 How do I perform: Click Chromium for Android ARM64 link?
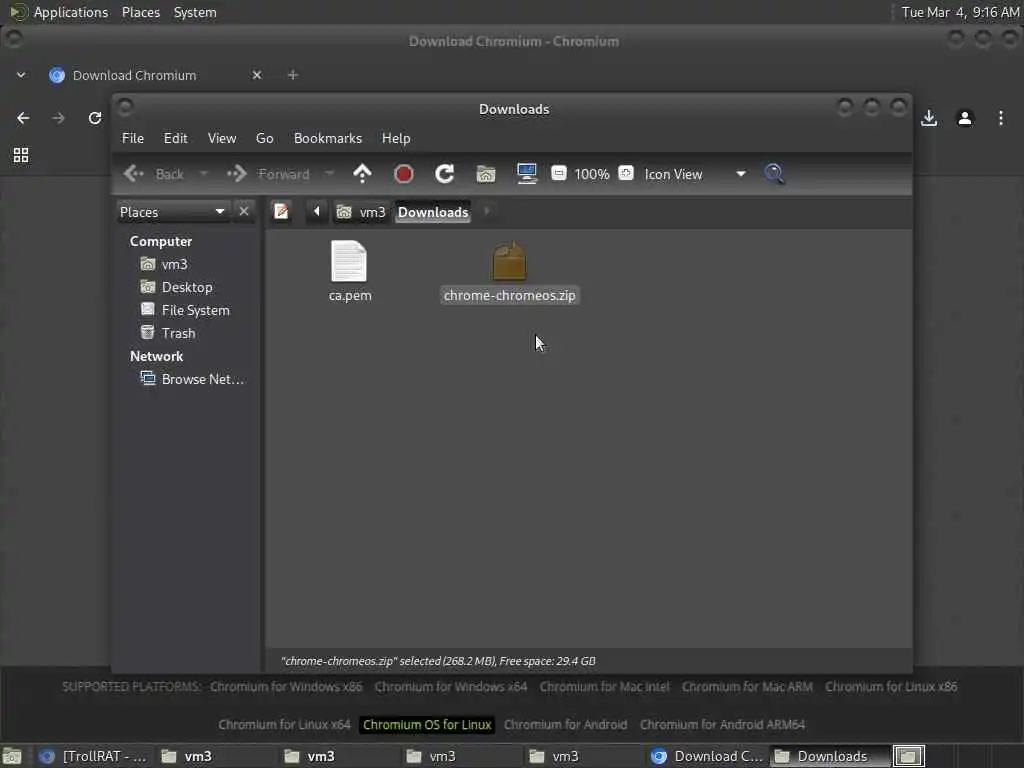(x=722, y=724)
